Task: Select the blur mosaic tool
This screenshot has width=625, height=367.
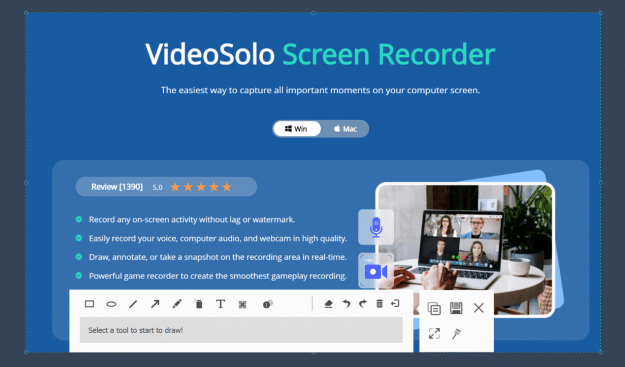Action: click(242, 304)
